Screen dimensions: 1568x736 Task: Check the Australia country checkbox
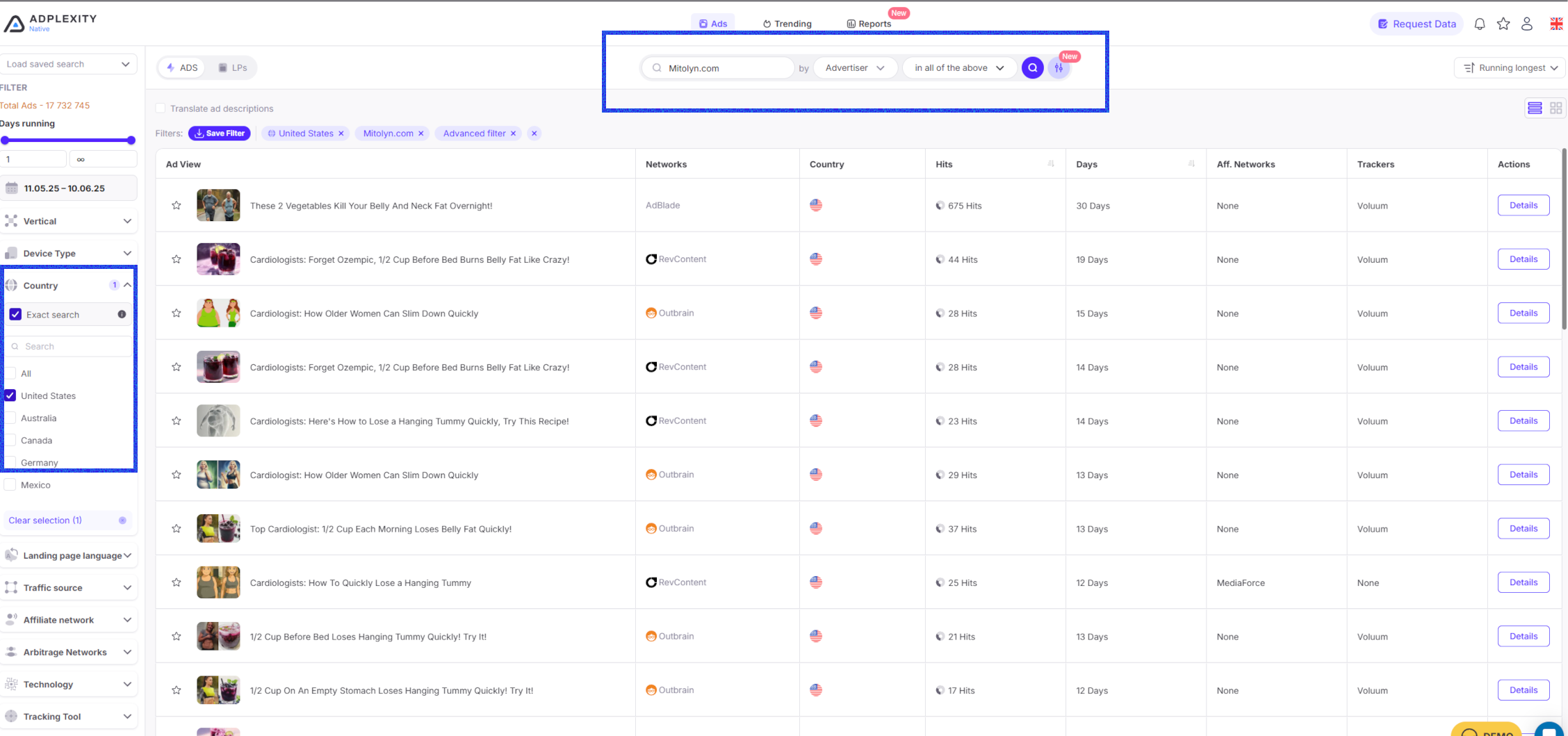[10, 418]
